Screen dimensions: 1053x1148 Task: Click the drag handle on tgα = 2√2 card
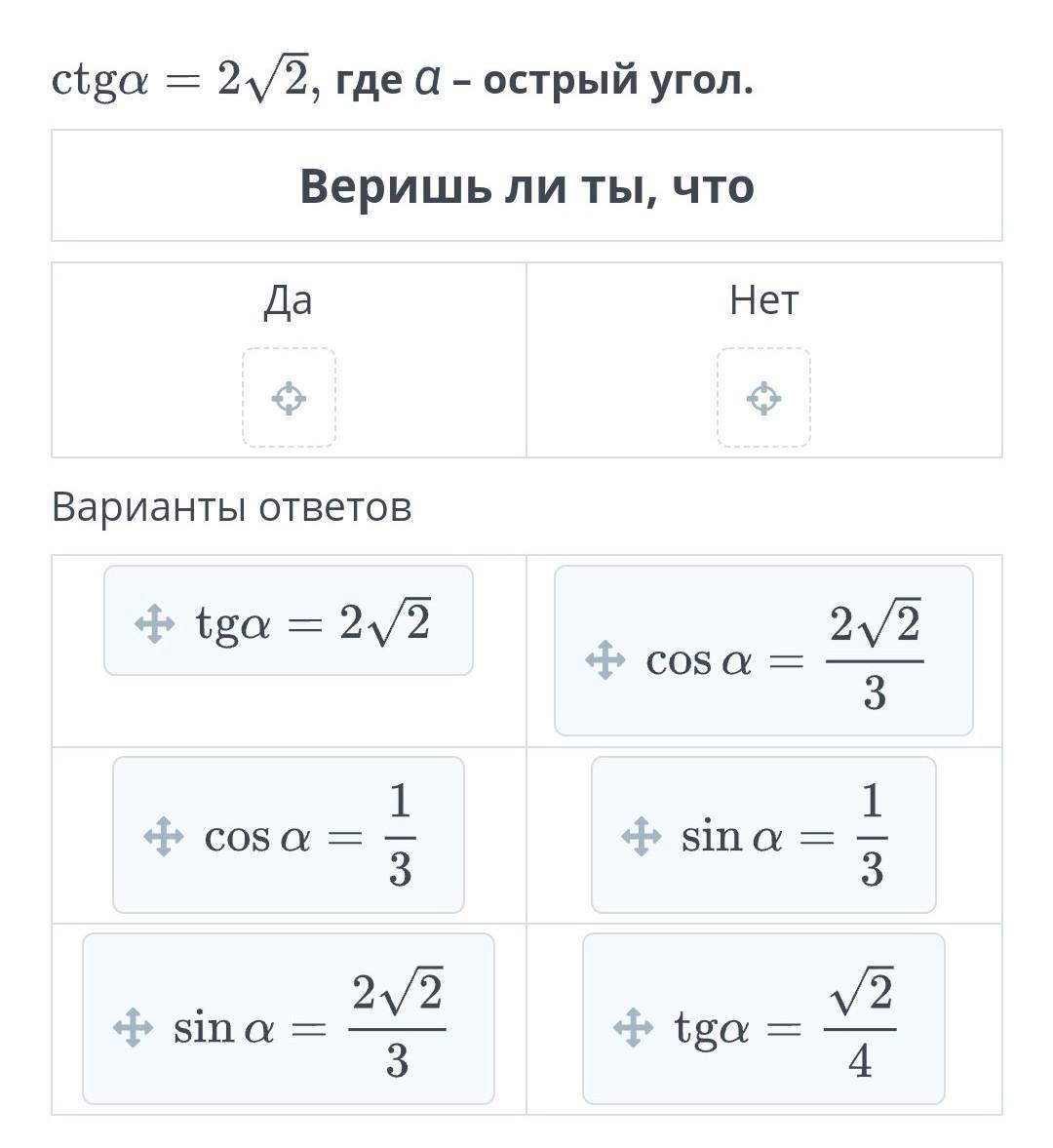(x=154, y=624)
